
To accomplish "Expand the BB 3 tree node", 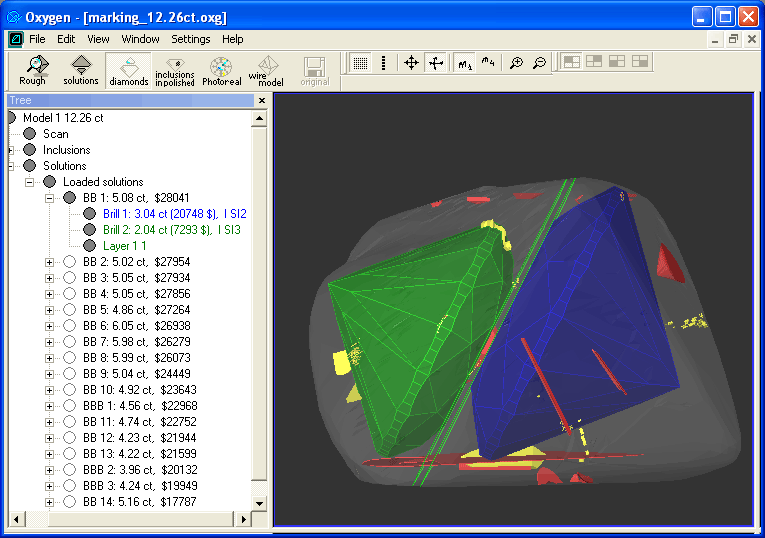I will coord(50,278).
